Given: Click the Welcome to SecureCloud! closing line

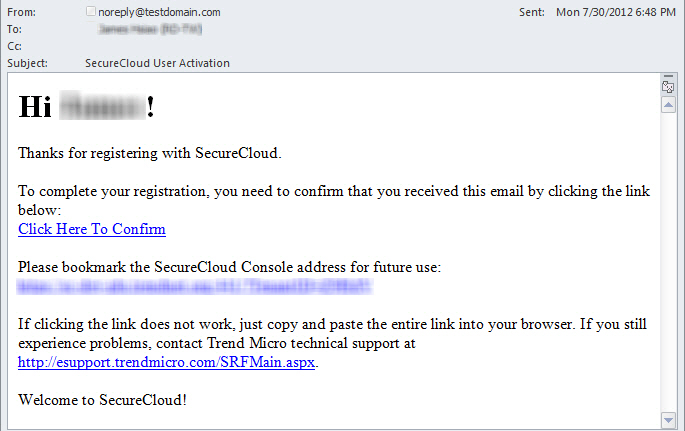Looking at the screenshot, I should (x=102, y=400).
